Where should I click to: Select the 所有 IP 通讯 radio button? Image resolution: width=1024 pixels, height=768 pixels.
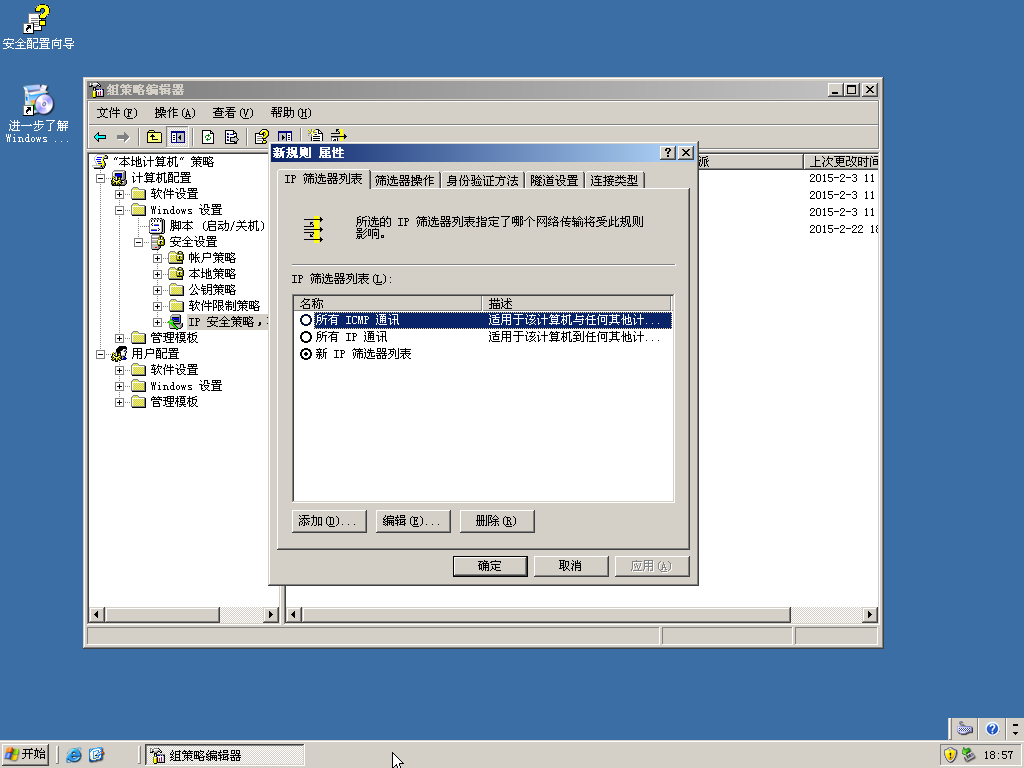click(x=306, y=337)
